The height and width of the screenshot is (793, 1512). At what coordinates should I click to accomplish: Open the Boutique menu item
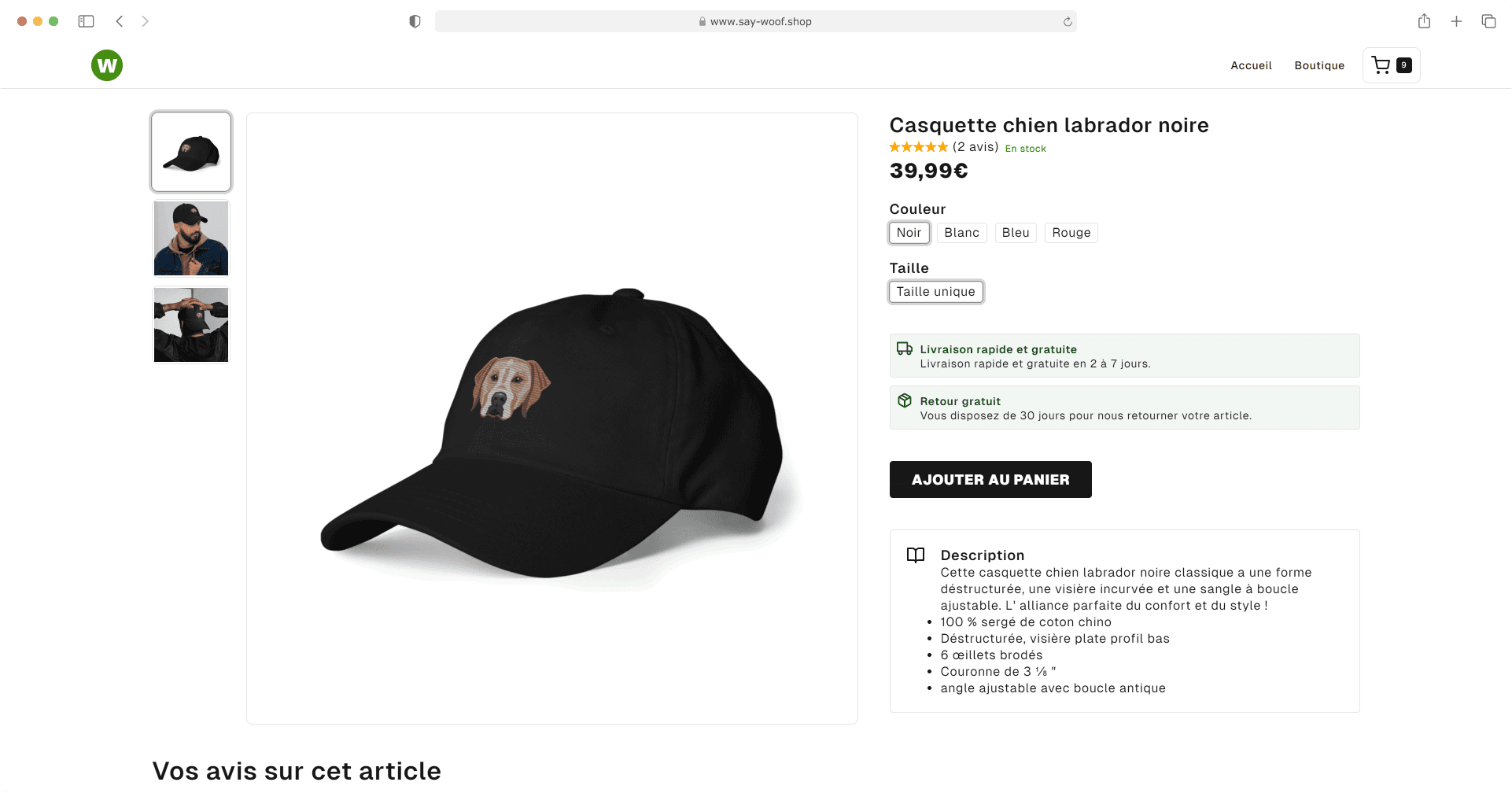click(1319, 65)
